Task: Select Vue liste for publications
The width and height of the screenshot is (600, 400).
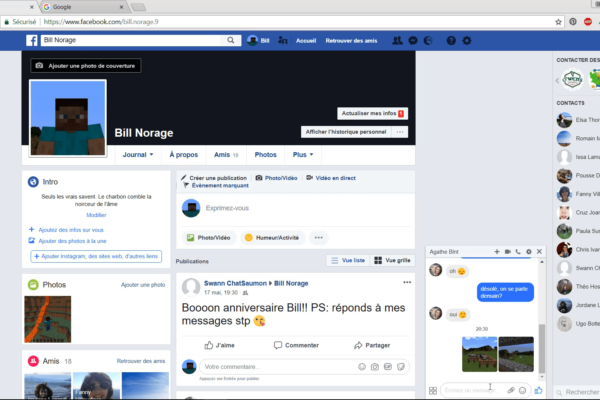Action: pos(348,260)
